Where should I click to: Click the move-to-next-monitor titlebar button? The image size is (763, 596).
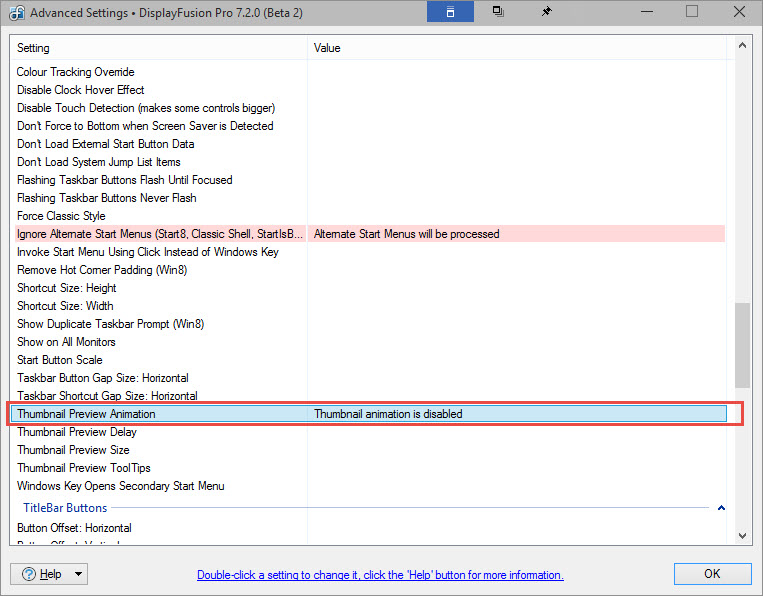(498, 12)
